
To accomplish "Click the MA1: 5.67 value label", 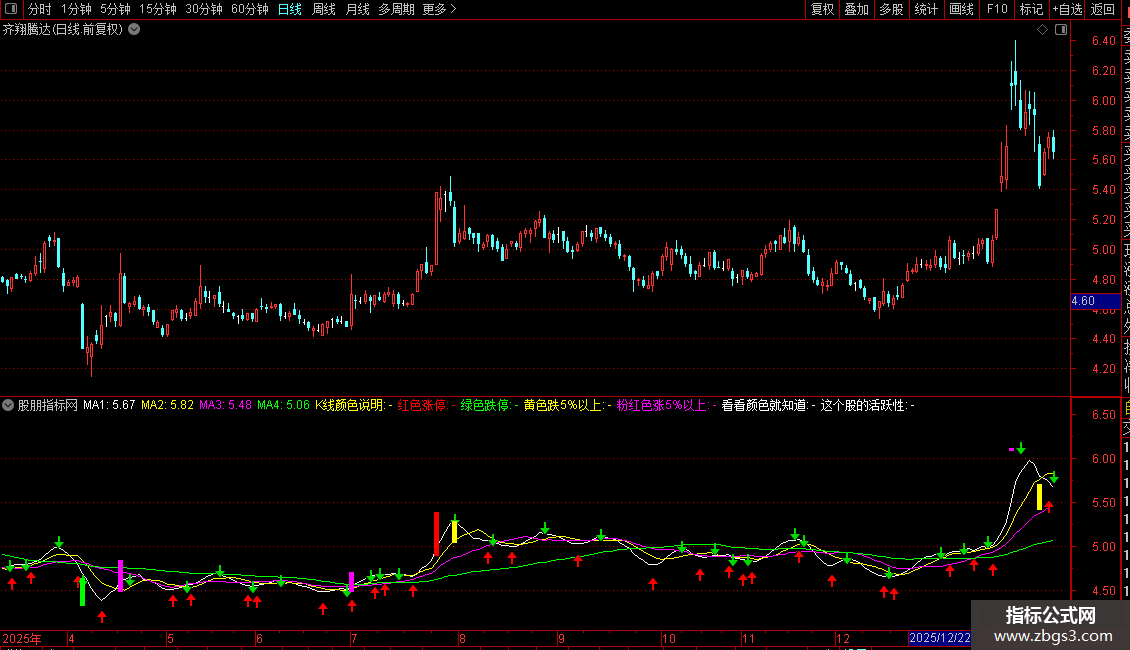I will click(x=109, y=405).
